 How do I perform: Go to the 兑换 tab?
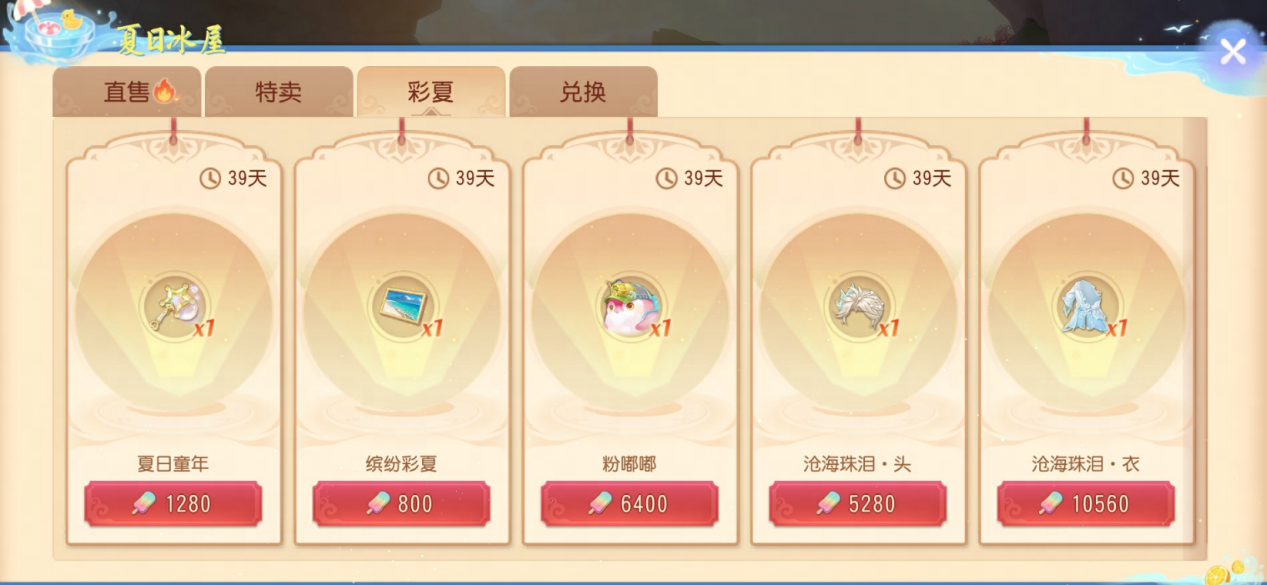click(x=583, y=92)
